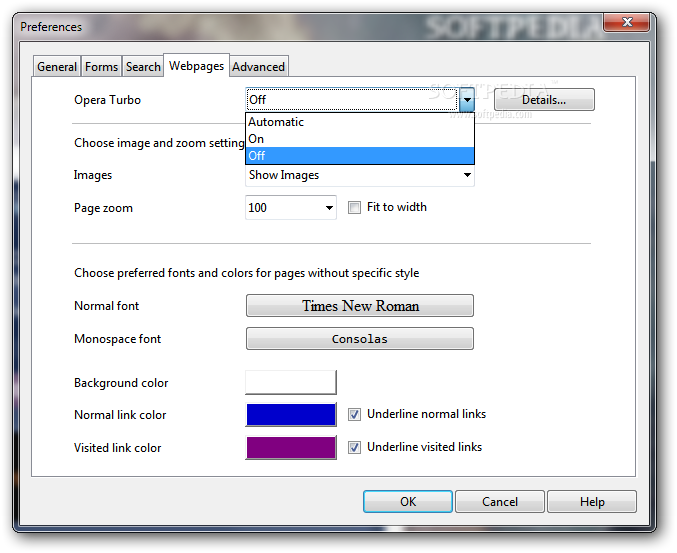Uncheck Underline normal links

coord(354,414)
